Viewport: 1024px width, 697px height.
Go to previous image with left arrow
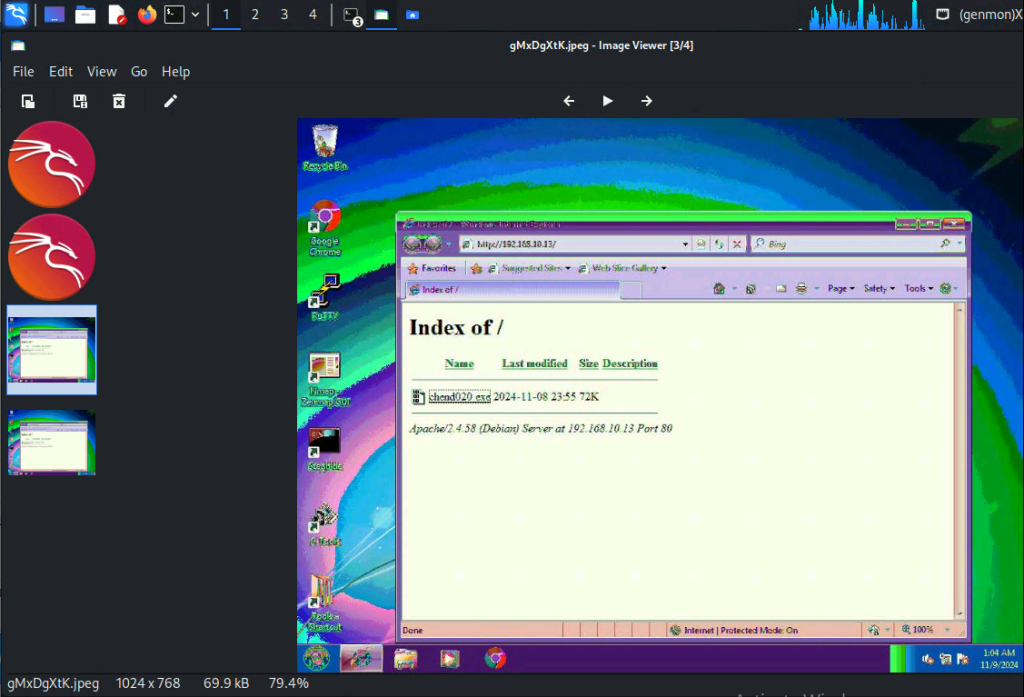pyautogui.click(x=569, y=101)
